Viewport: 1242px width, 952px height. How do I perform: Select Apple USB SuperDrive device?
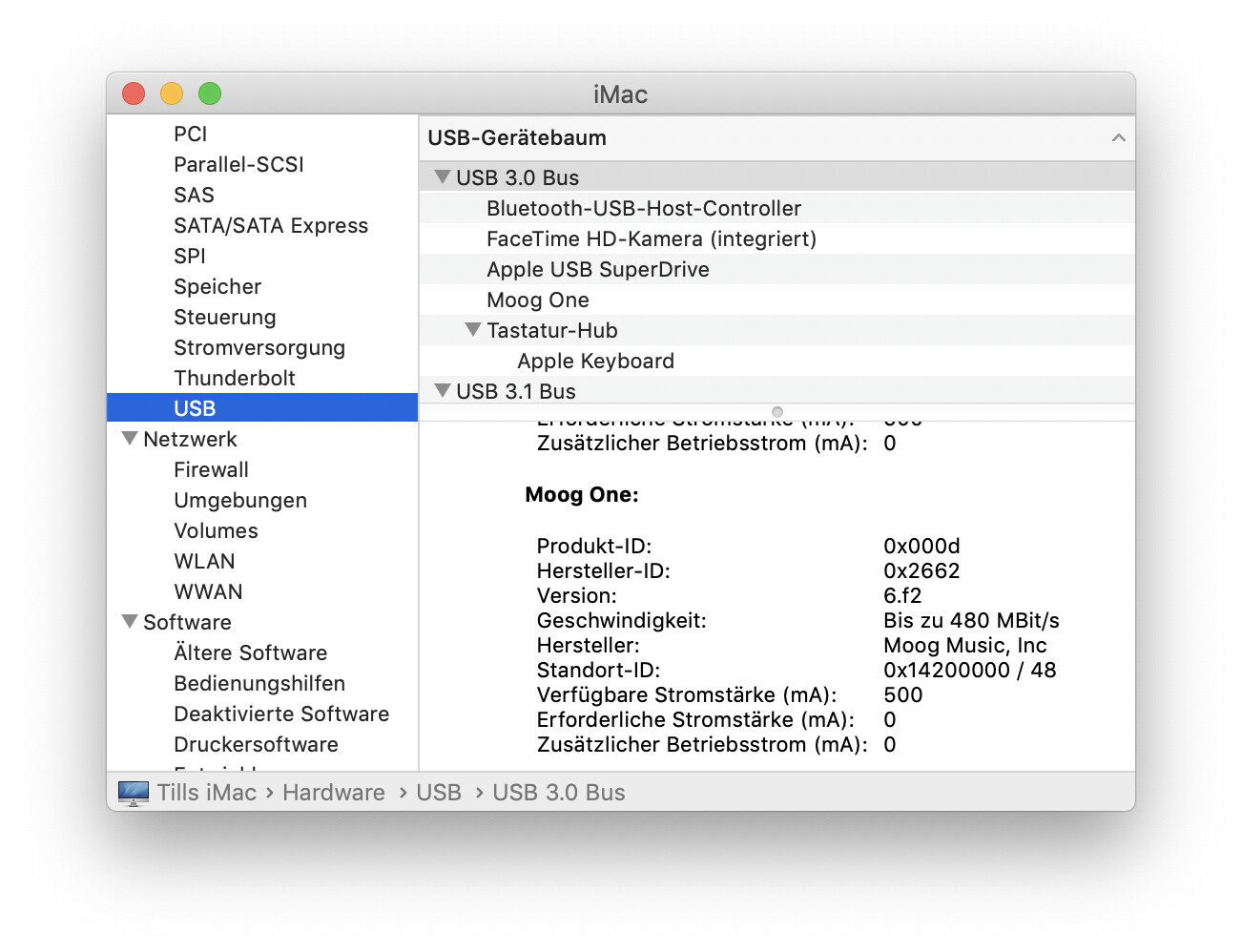click(x=597, y=270)
